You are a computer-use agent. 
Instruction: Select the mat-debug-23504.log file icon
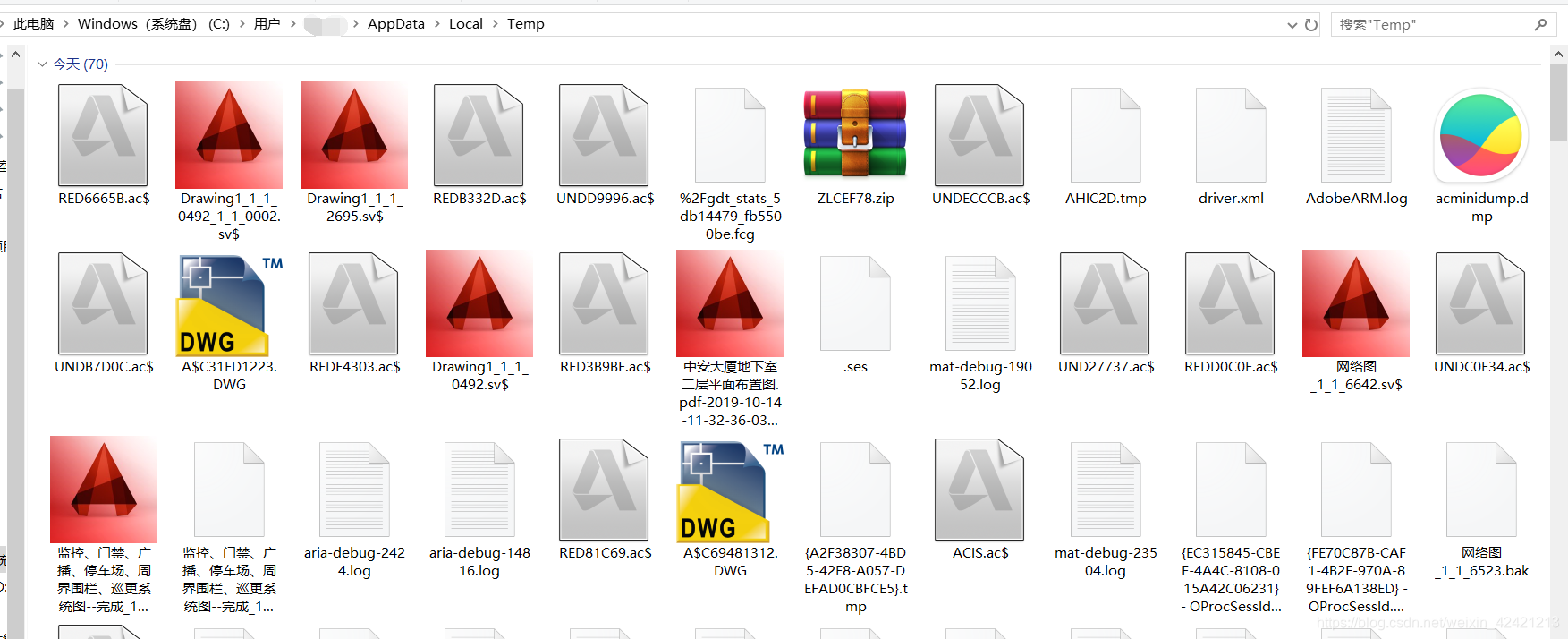pos(1106,490)
